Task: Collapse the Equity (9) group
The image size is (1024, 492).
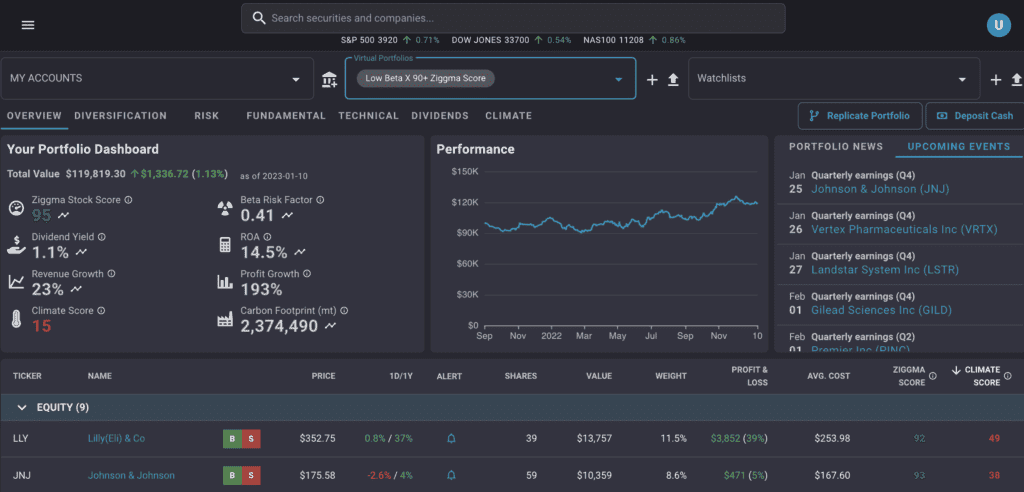Action: click(22, 407)
